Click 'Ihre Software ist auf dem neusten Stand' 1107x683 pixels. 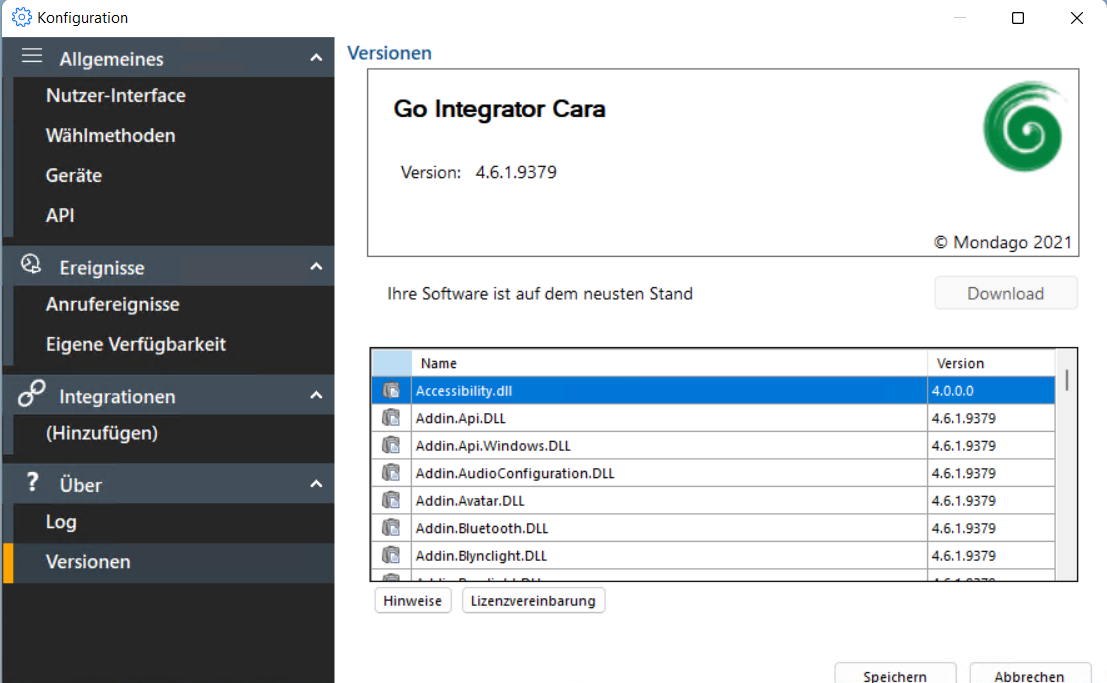(539, 294)
